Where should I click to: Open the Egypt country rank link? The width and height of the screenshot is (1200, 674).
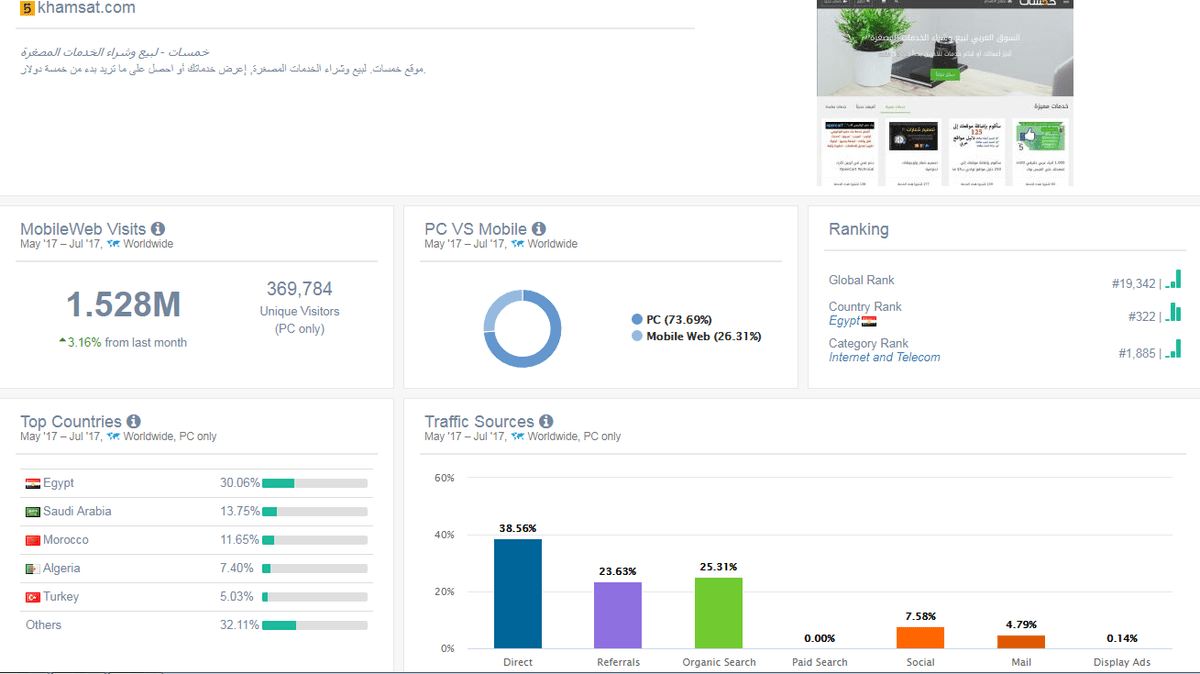tap(844, 321)
